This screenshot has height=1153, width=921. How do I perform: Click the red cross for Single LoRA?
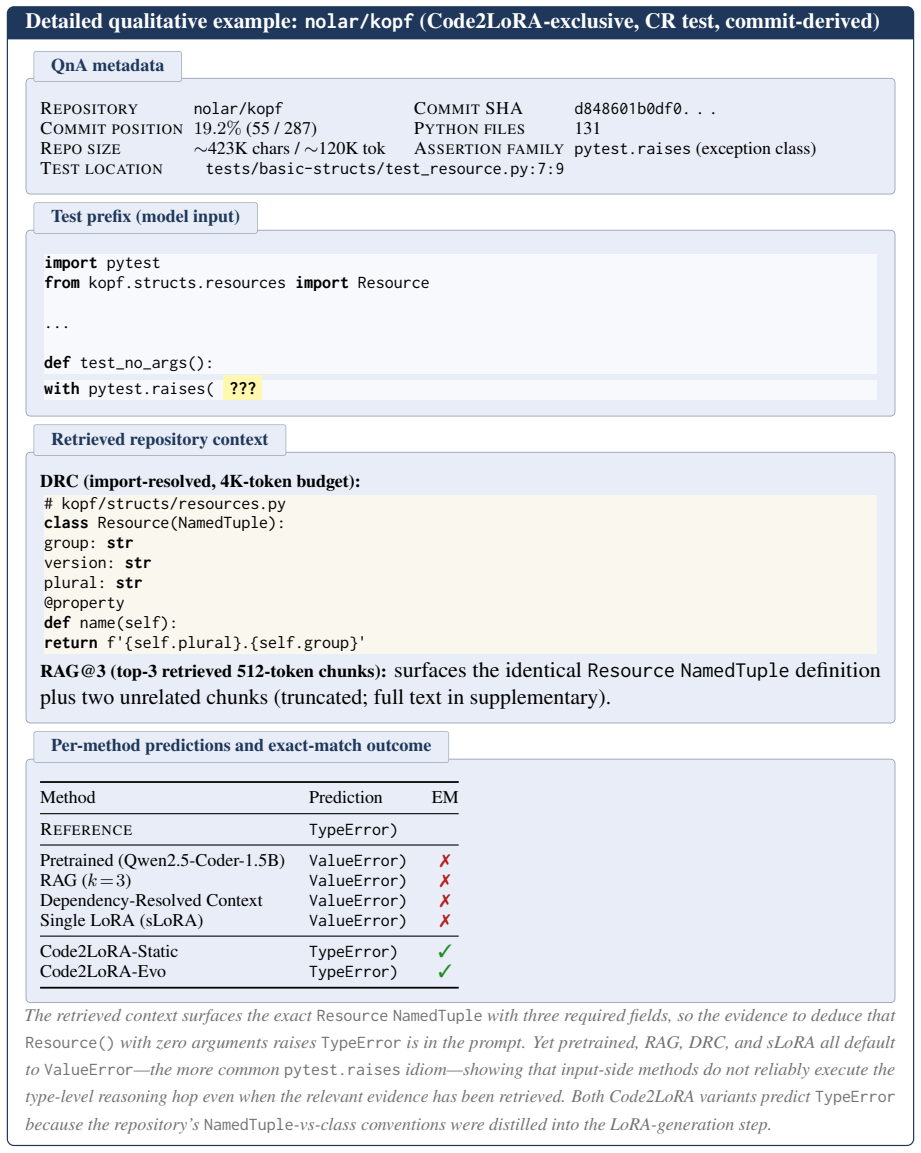tap(444, 920)
